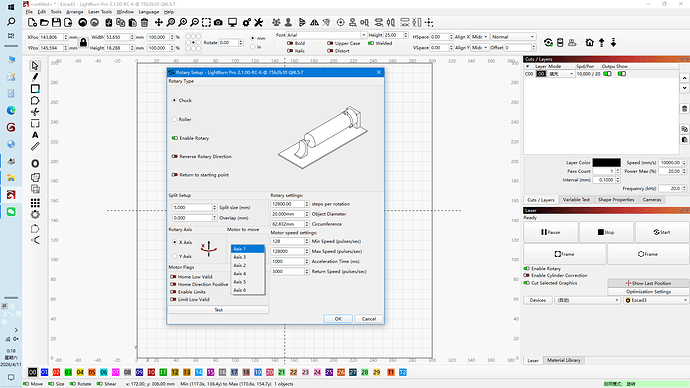Toggle the aspect ratio lock icon
690x388 pixels.
pyautogui.click(x=83, y=42)
